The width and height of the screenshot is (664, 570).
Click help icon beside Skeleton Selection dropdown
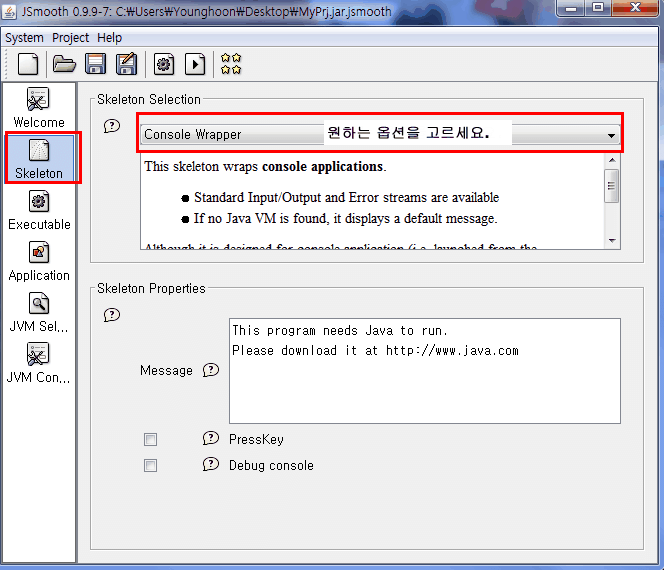pos(112,126)
